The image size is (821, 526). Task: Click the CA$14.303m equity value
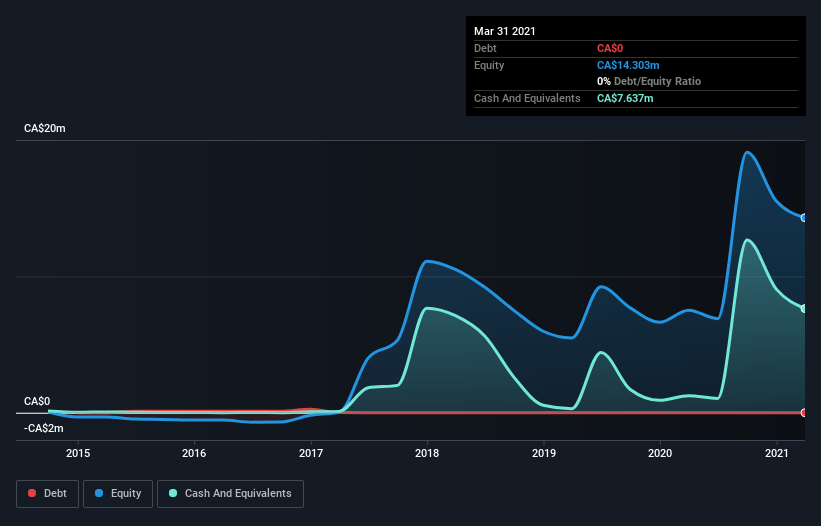click(x=628, y=65)
